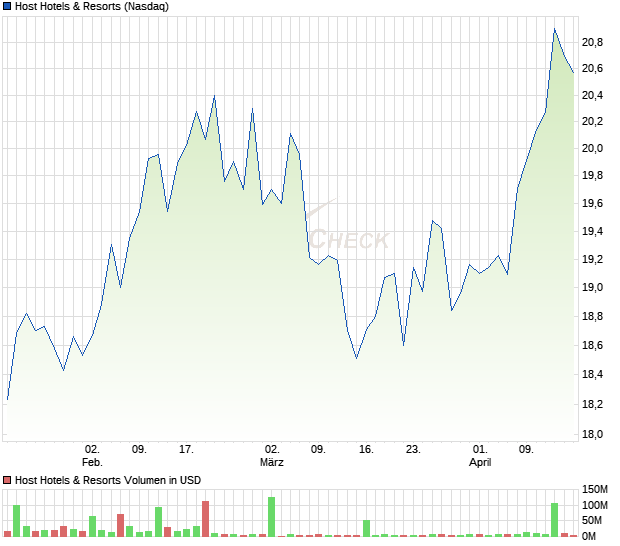The width and height of the screenshot is (620, 546).
Task: Click the 18,0 price axis label
Action: tap(592, 435)
